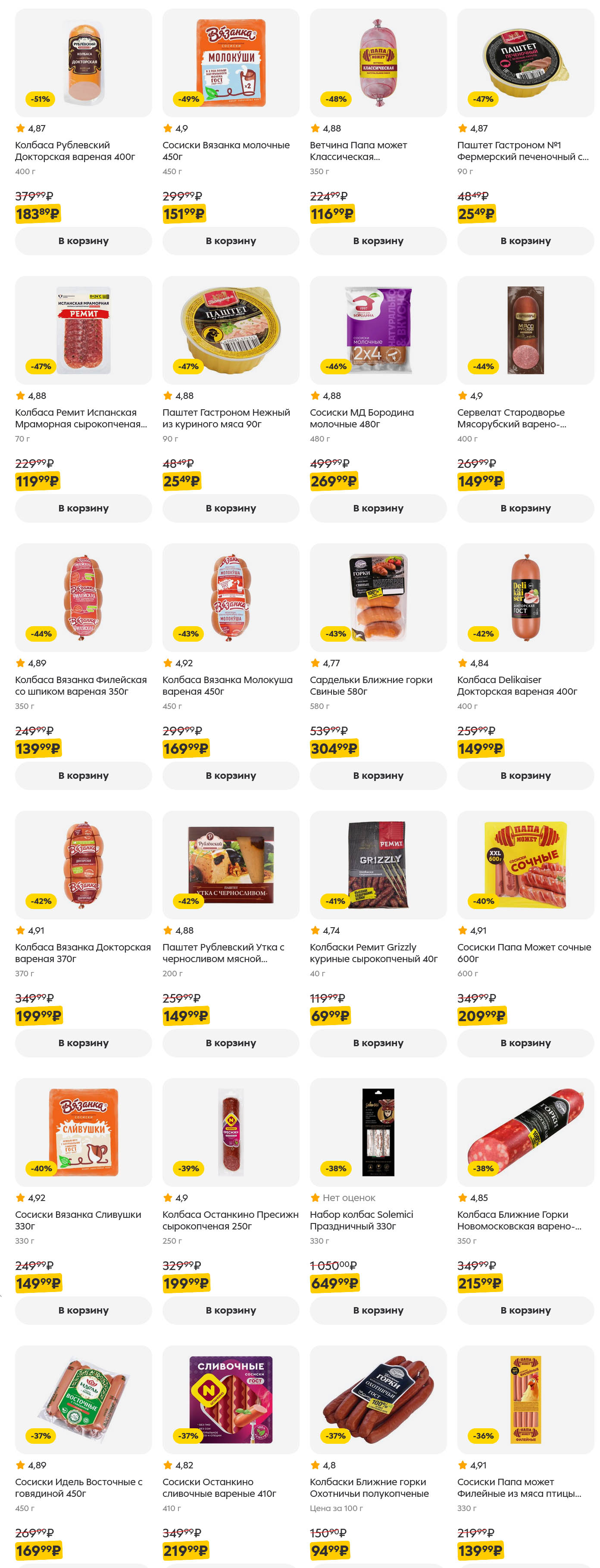
Task: Open Колбаски Ремит Grizzly product photo
Action: pyautogui.click(x=378, y=864)
